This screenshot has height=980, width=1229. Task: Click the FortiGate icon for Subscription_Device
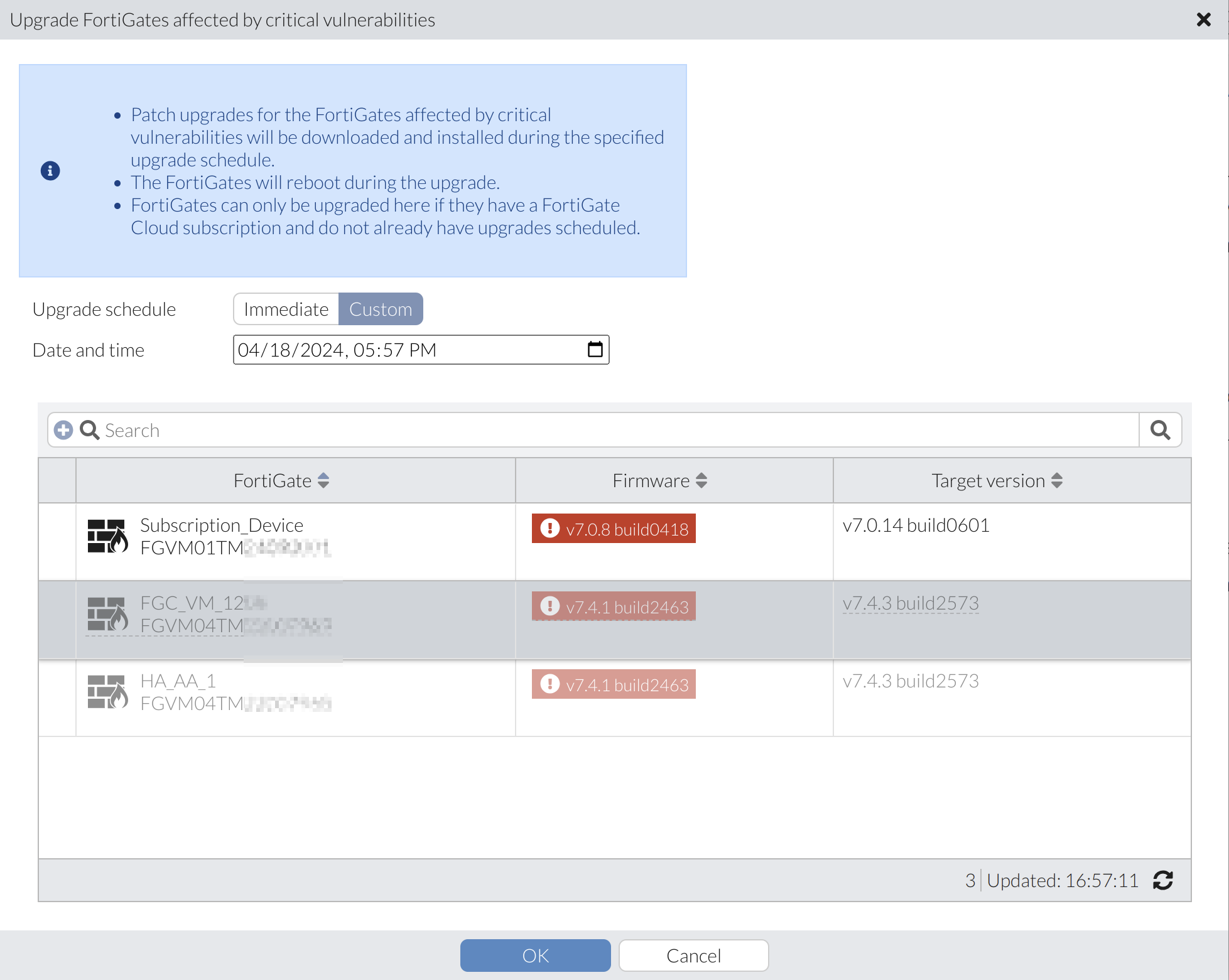click(x=107, y=537)
